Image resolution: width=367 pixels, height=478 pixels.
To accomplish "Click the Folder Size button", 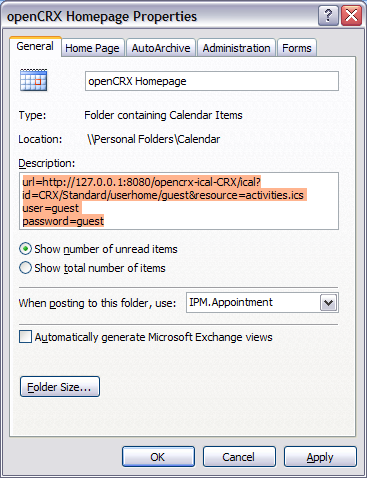I will pos(60,387).
